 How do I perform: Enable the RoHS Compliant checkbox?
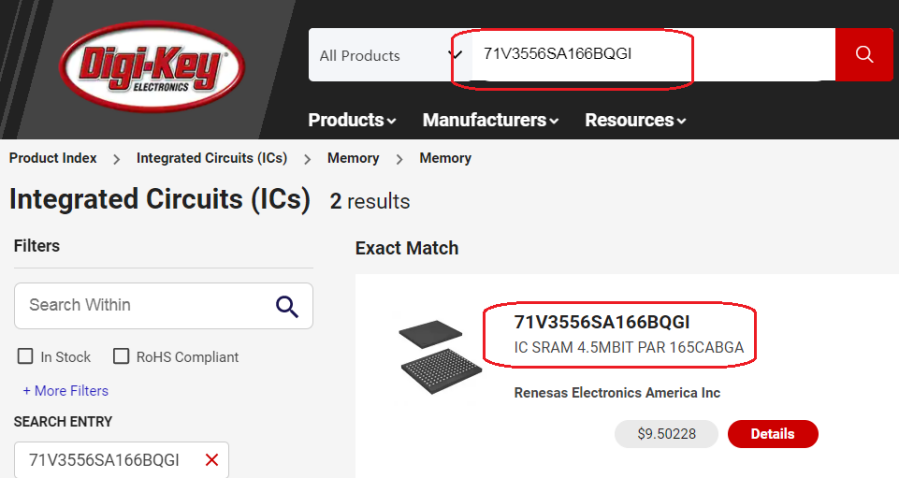(x=121, y=357)
